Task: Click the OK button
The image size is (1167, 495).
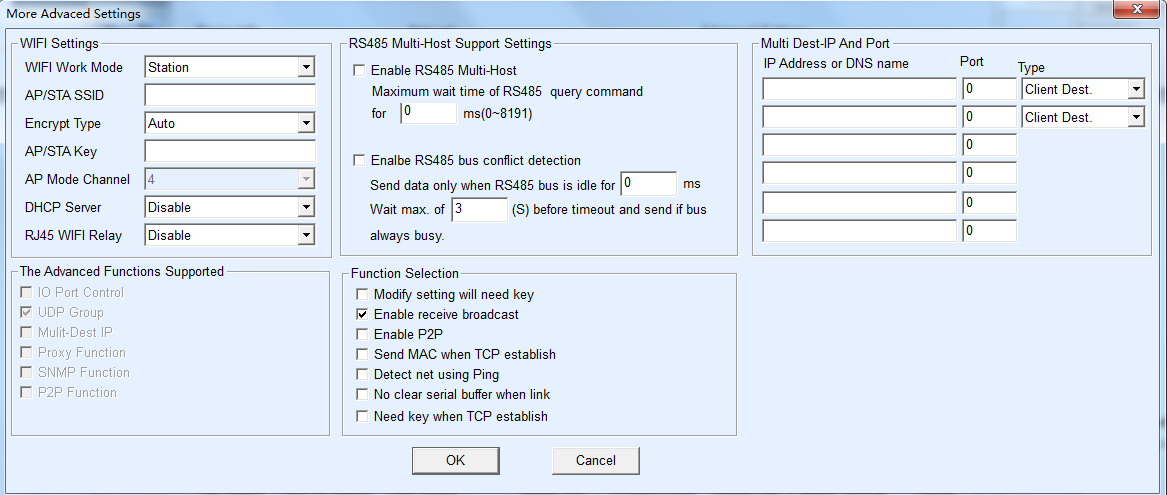Action: [455, 461]
